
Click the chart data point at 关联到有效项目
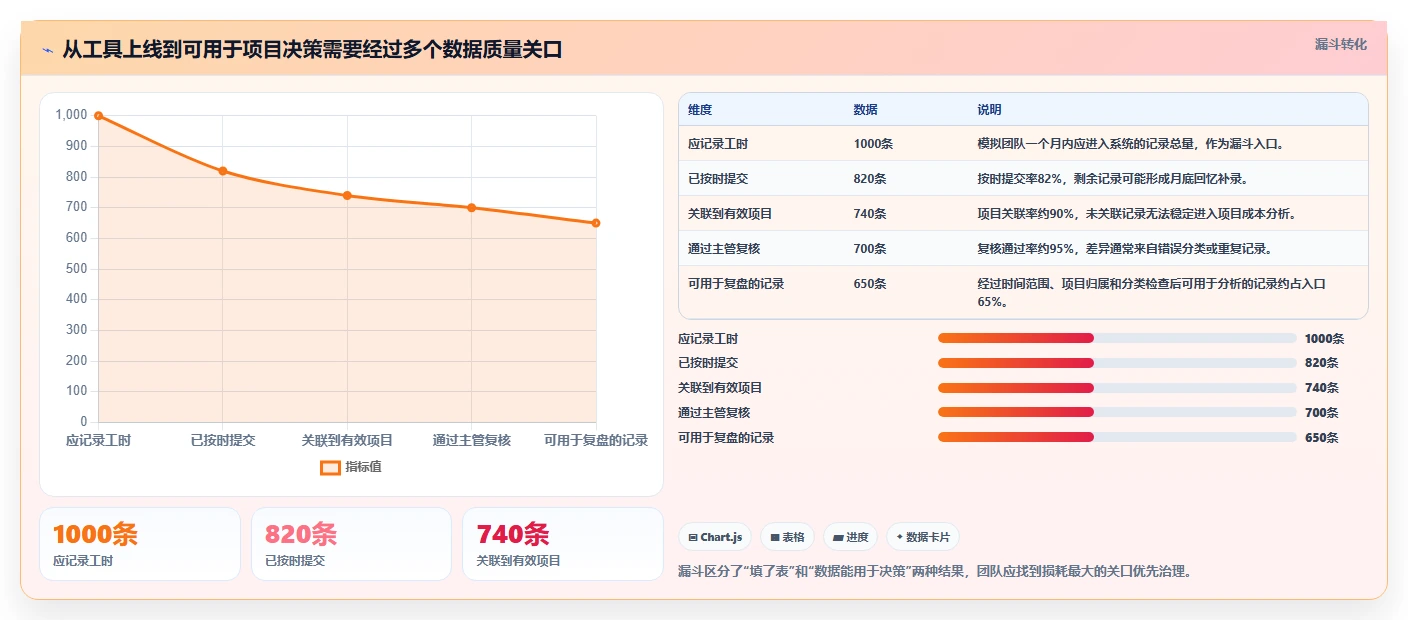pos(347,195)
